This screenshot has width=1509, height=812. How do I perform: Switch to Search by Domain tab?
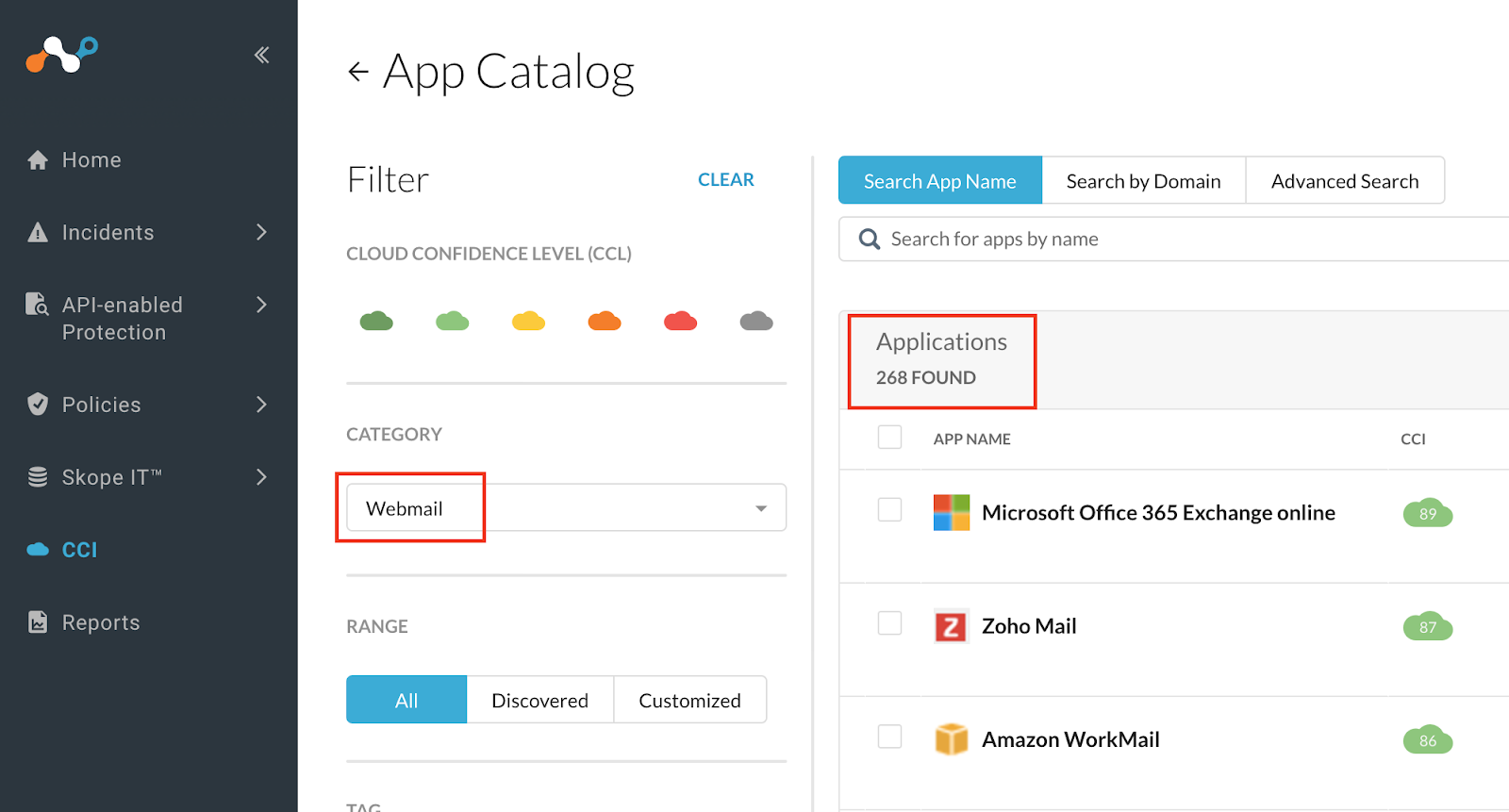pos(1144,180)
